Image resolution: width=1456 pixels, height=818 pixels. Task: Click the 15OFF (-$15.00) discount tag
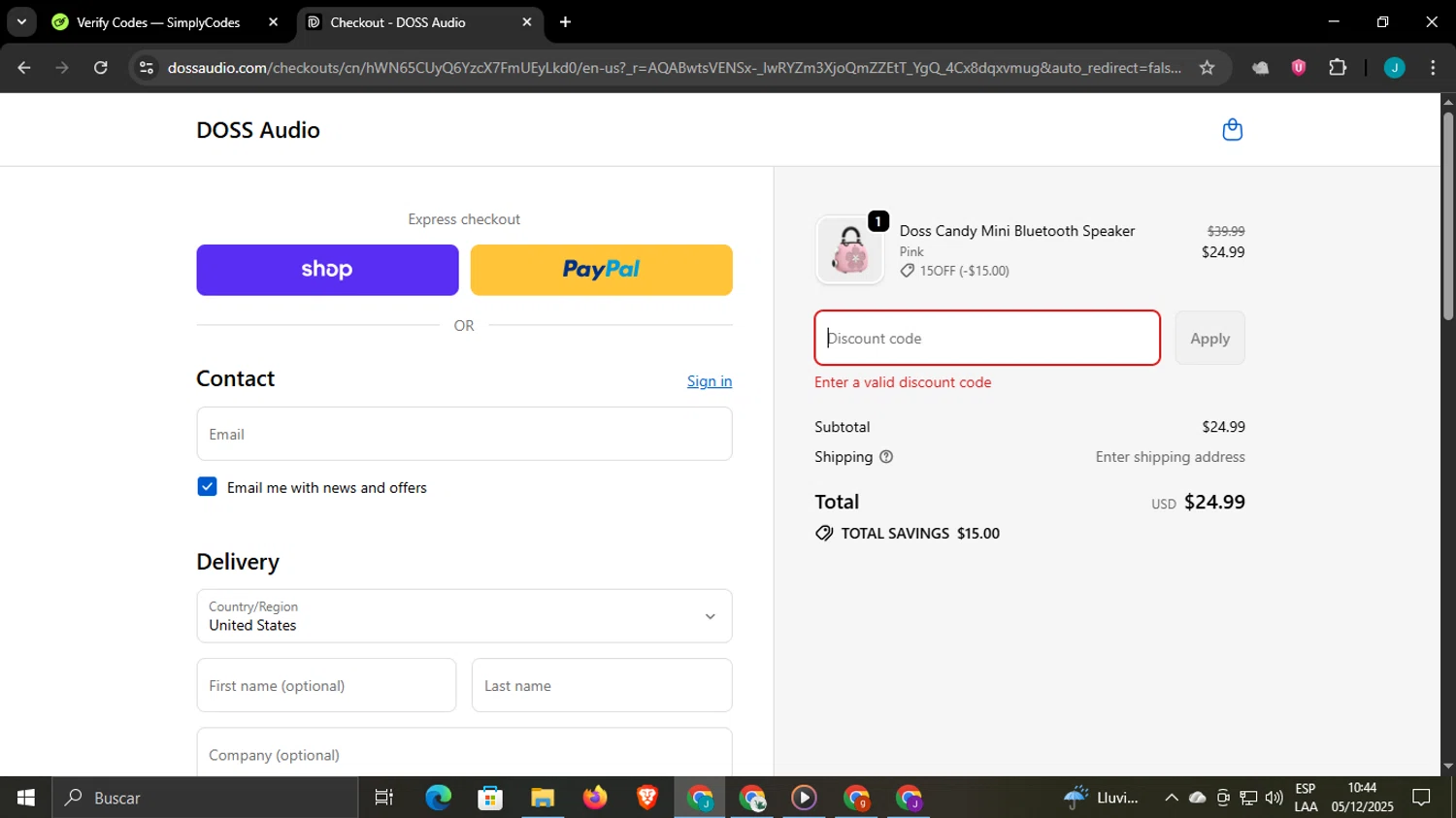955,271
